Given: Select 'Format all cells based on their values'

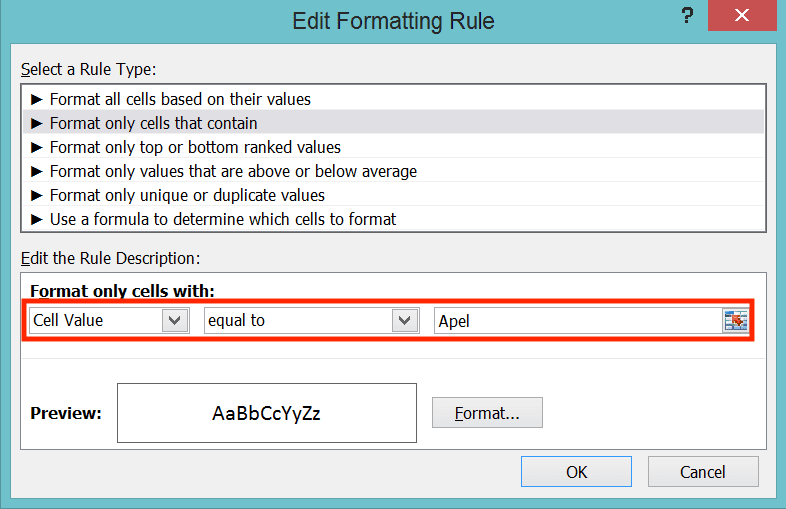Looking at the screenshot, I should 394,99.
